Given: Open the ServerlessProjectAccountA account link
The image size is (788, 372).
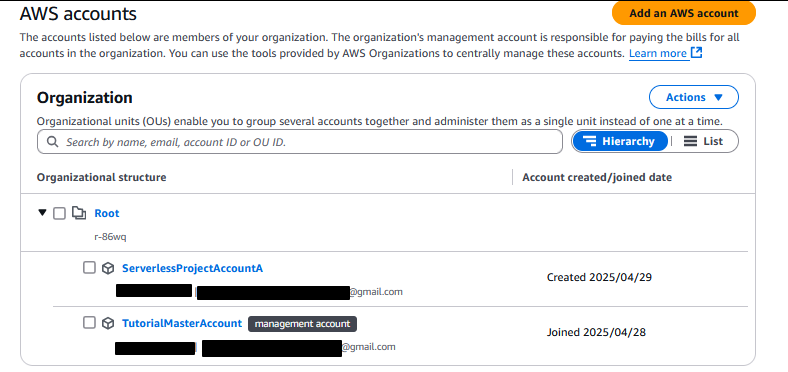Looking at the screenshot, I should pos(192,268).
